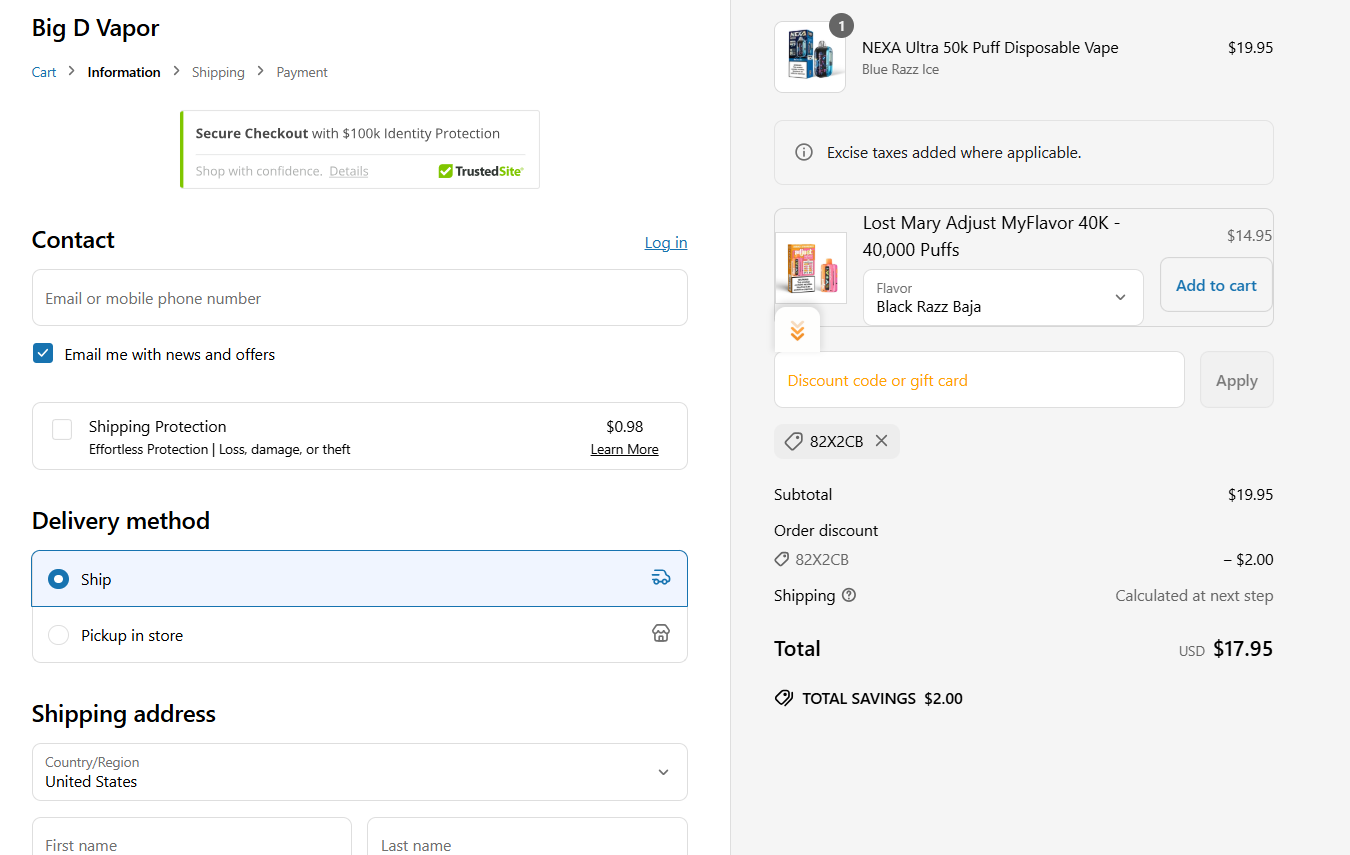Click the store icon beside Pickup in store
Viewport: 1350px width, 855px height.
(x=660, y=634)
